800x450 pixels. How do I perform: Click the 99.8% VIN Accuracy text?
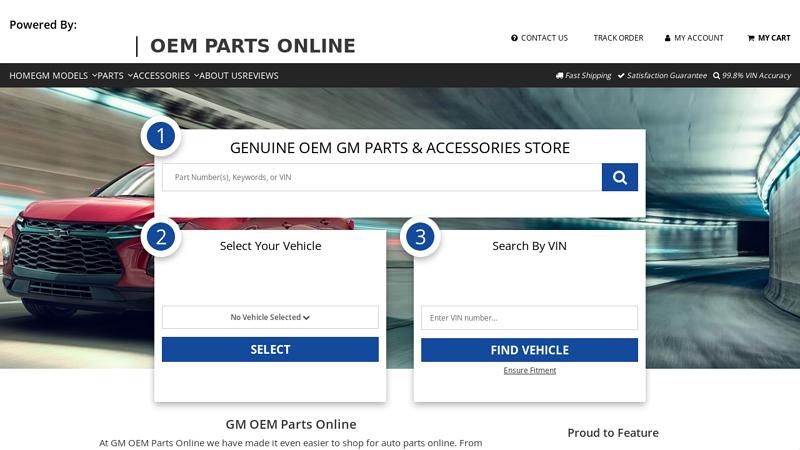[756, 76]
